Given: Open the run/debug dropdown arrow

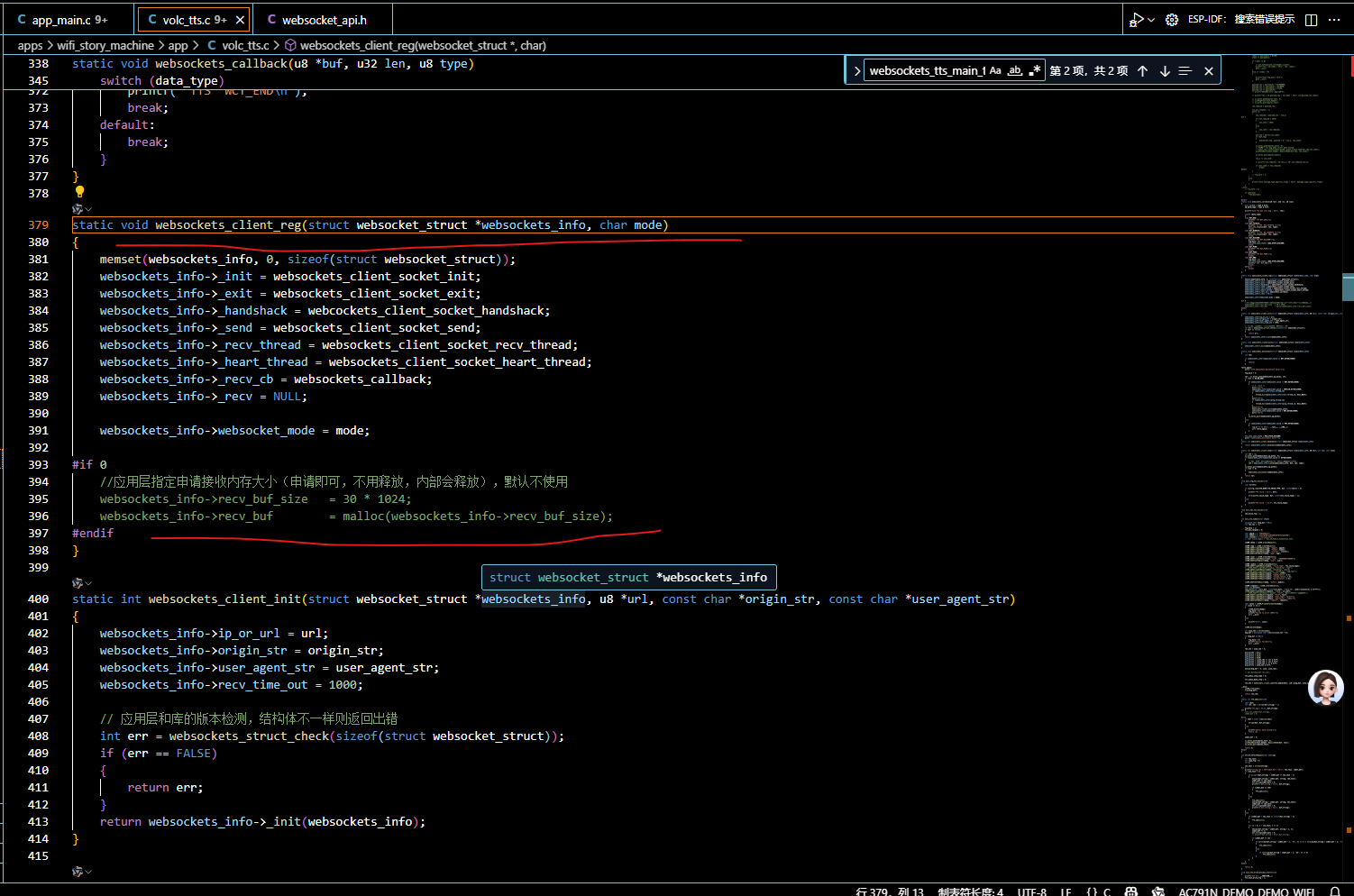Looking at the screenshot, I should pos(1151,20).
